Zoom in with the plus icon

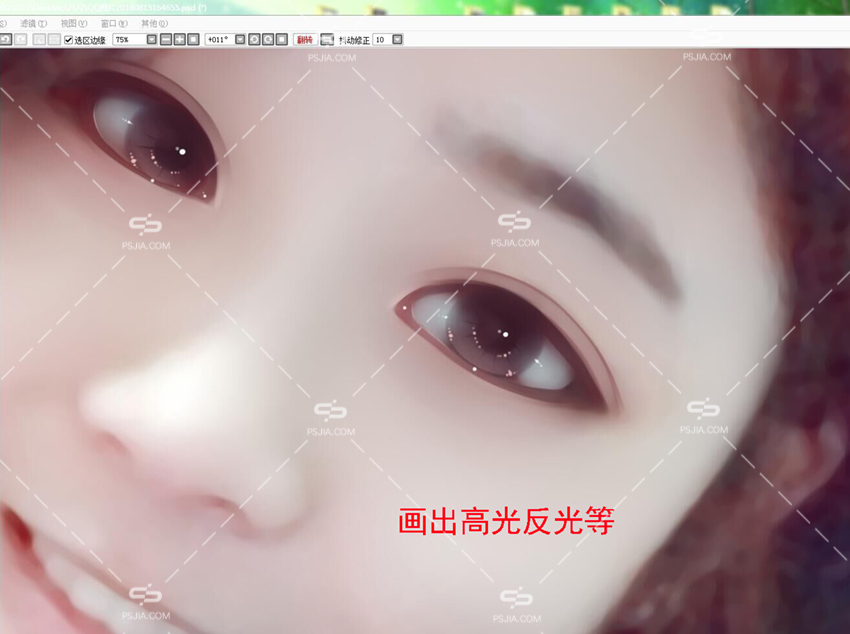[x=179, y=40]
